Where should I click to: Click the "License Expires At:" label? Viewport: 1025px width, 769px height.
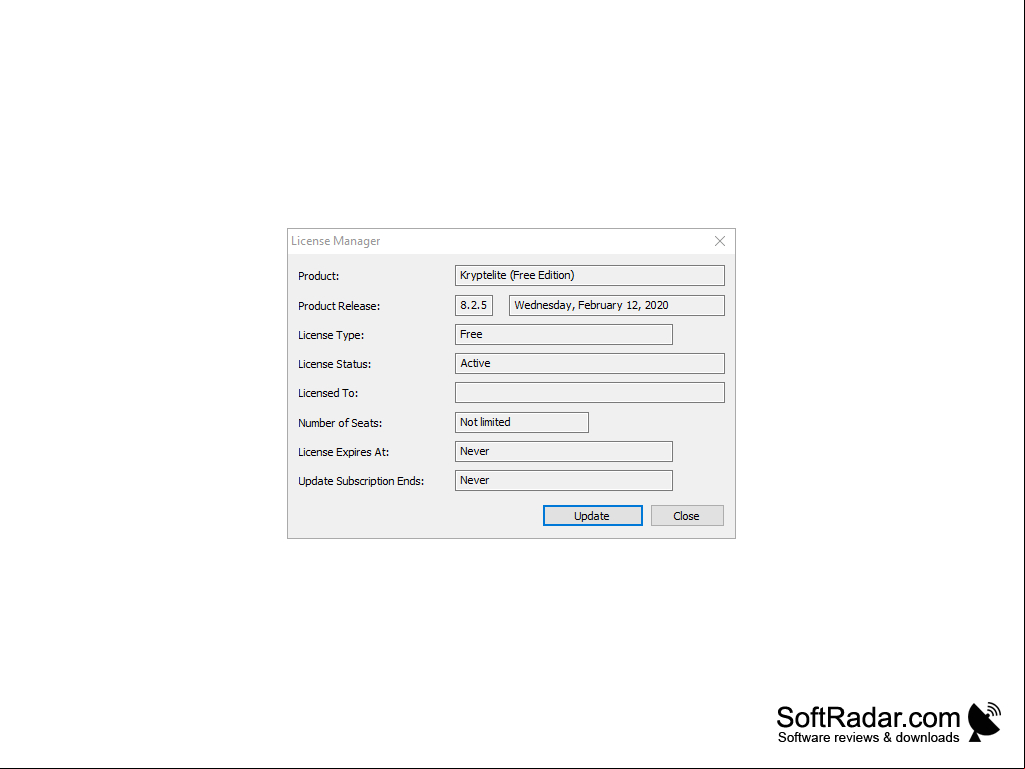[343, 452]
